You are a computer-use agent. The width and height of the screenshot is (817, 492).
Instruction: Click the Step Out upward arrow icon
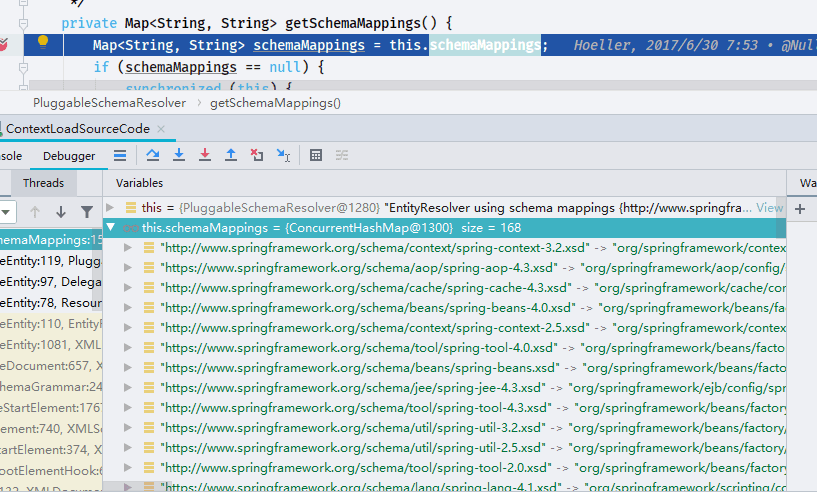tap(231, 155)
